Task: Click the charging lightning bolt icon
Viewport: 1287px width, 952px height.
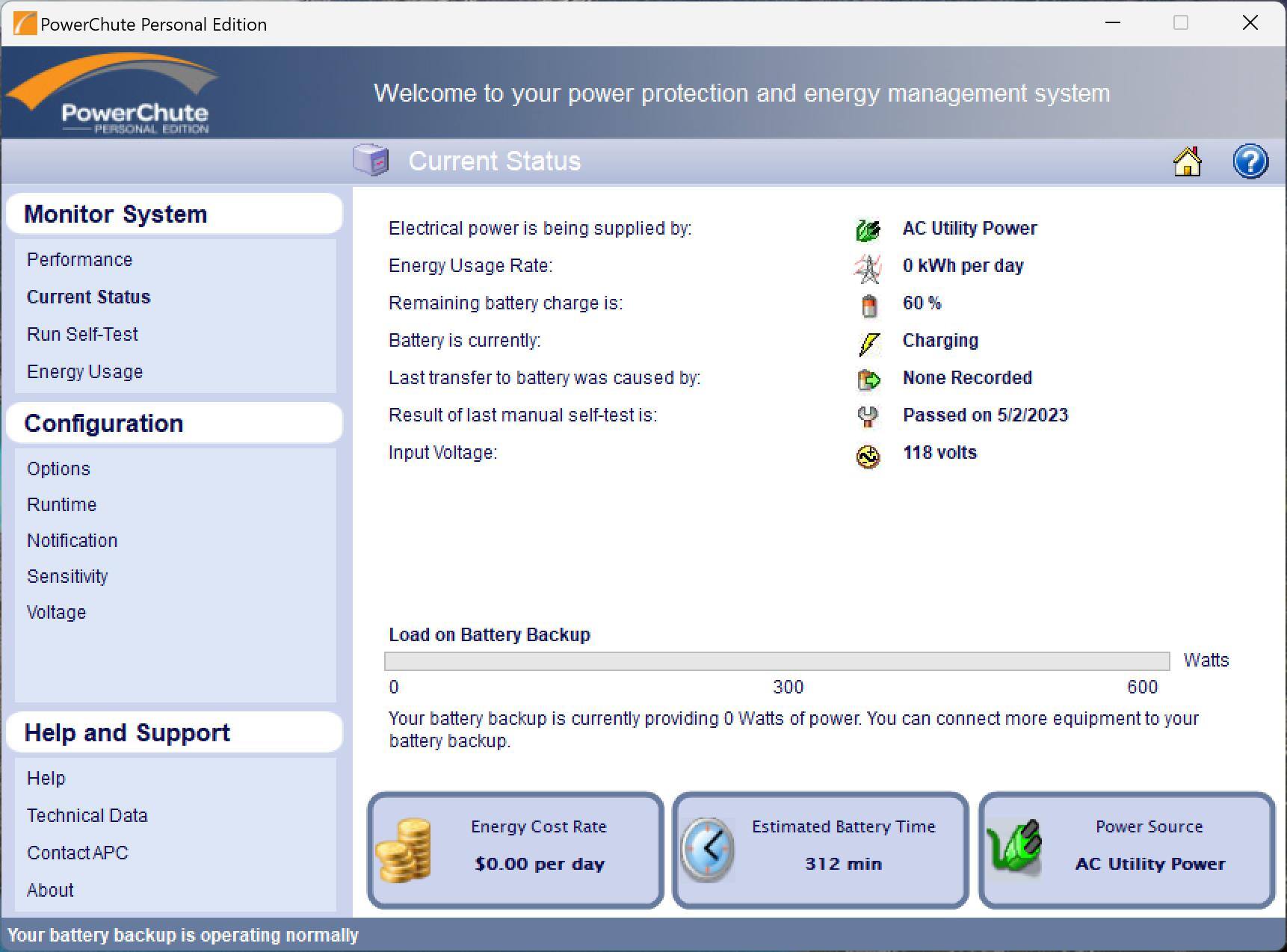Action: pos(868,341)
